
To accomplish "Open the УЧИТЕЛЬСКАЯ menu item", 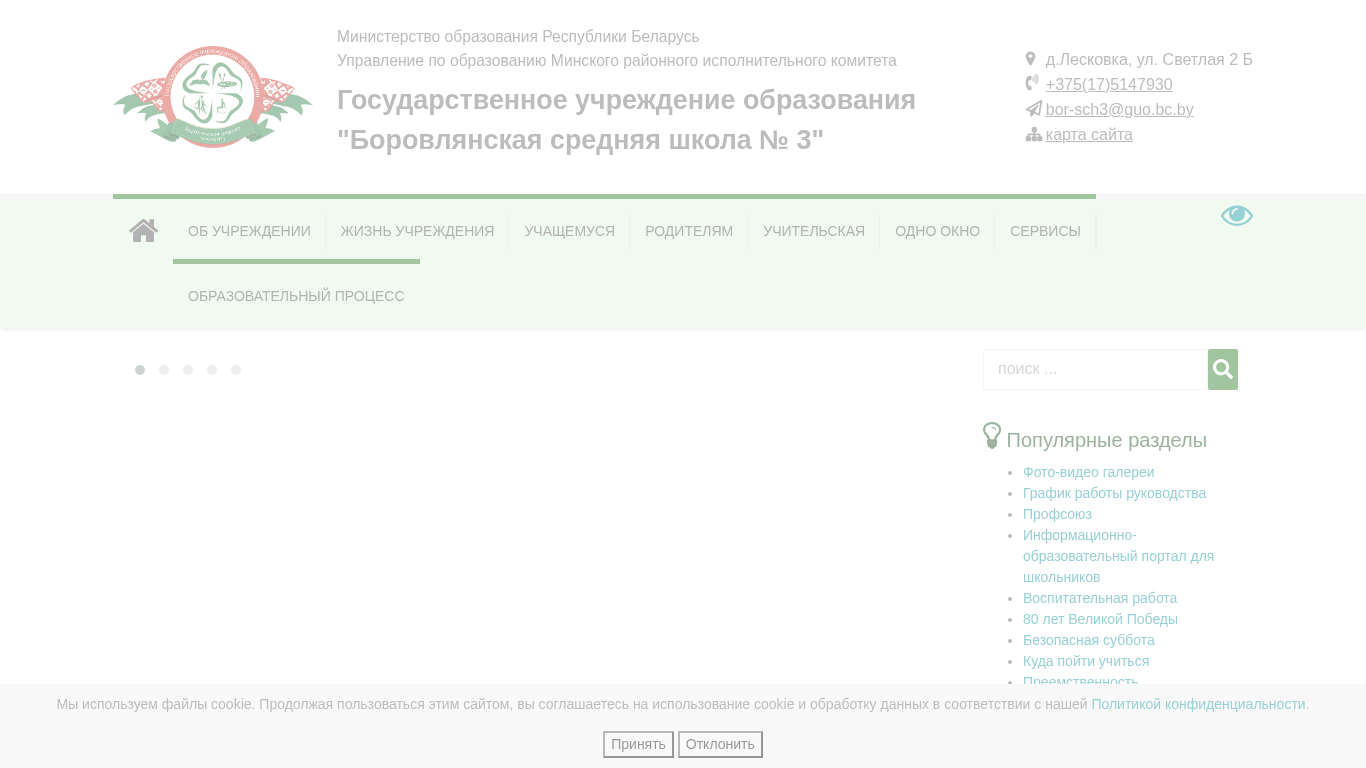I will (x=813, y=231).
